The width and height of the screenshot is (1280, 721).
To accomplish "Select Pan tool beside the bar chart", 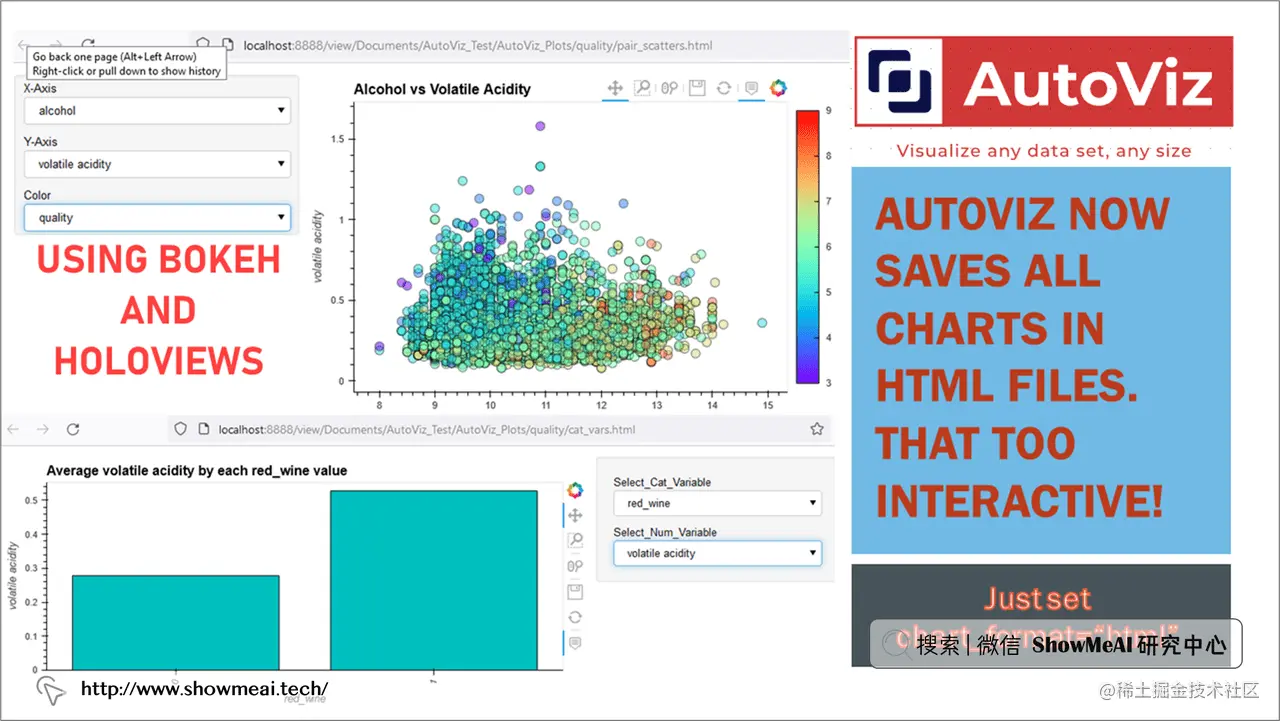I will tap(575, 516).
